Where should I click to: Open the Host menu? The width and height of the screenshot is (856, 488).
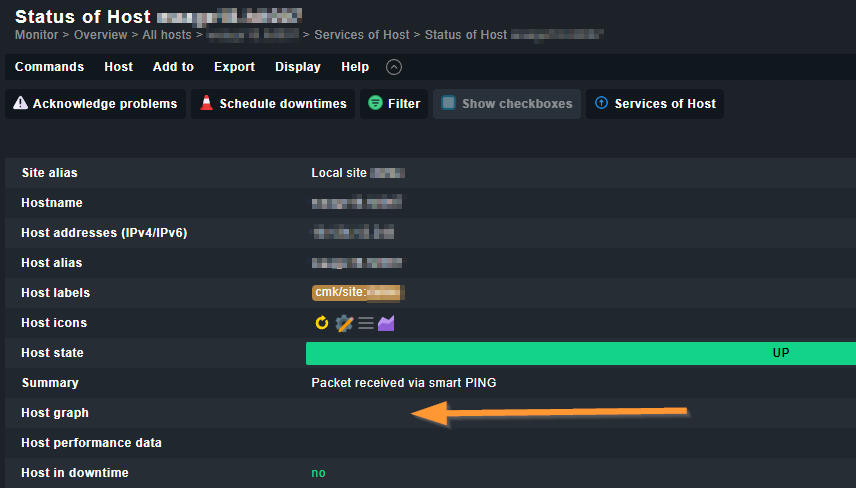click(118, 67)
